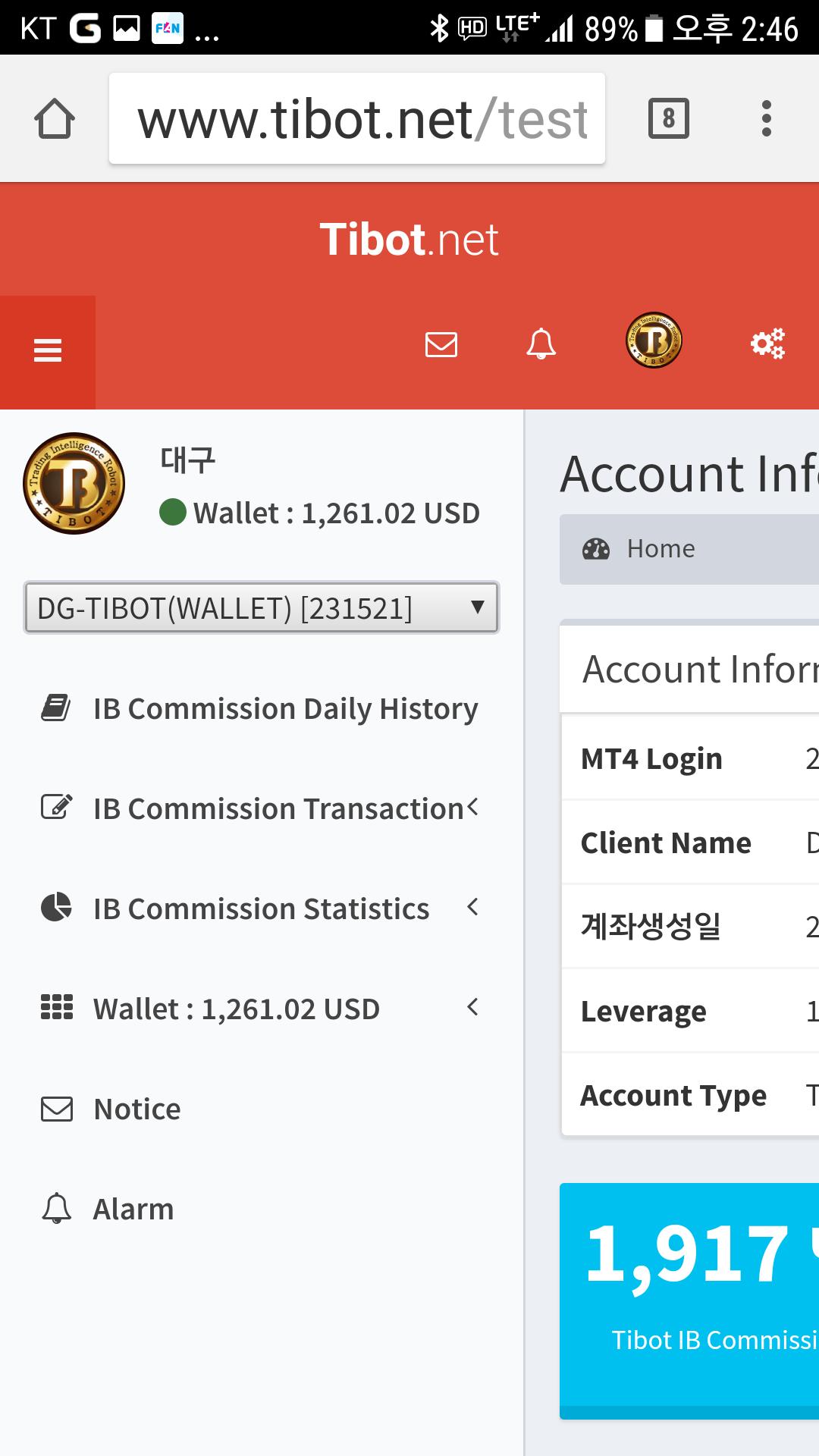Open Wallet : 1,261.02 USD menu item

coord(262,1009)
